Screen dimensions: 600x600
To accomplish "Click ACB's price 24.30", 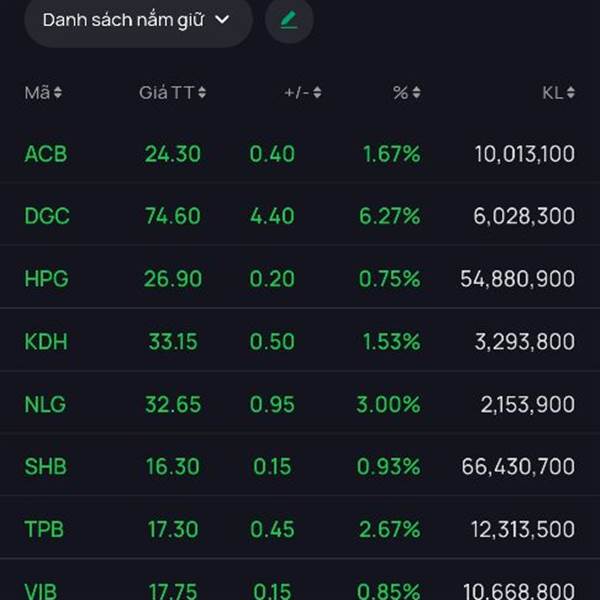I will (172, 154).
